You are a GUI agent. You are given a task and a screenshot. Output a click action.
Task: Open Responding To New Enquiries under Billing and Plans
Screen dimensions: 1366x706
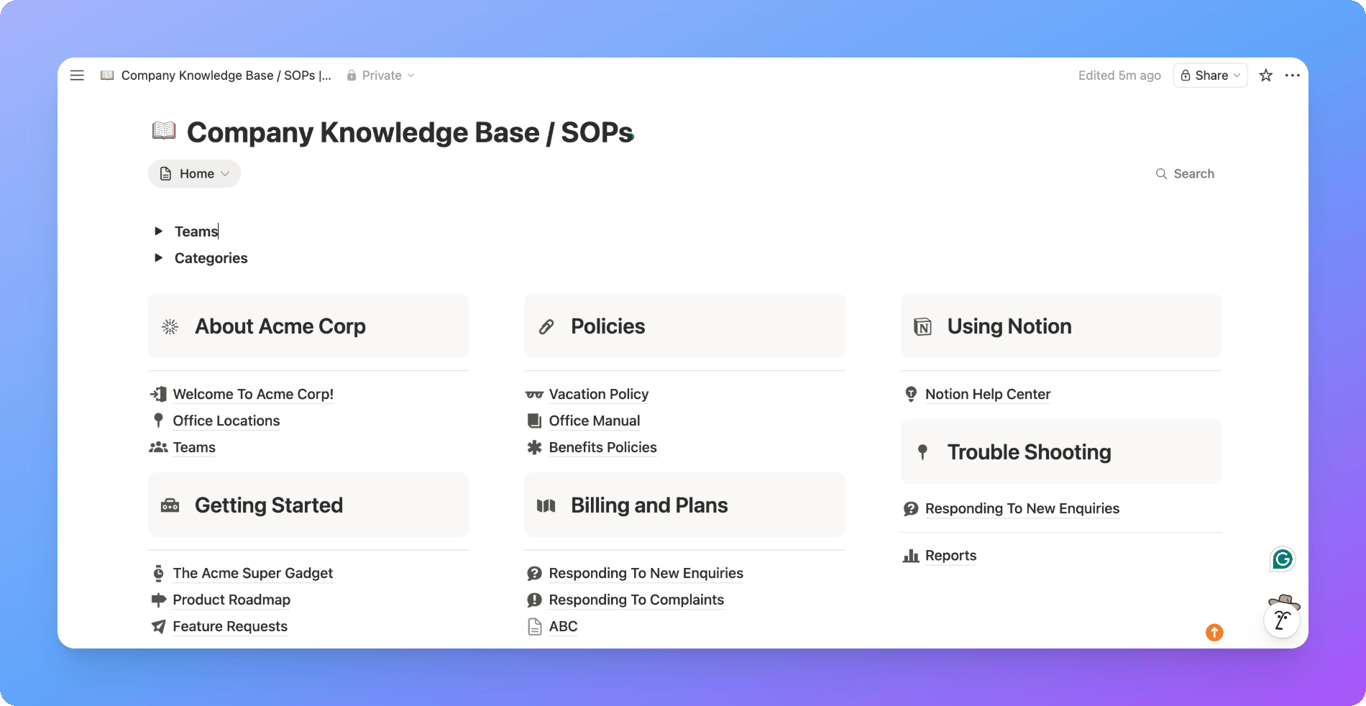[x=646, y=573]
